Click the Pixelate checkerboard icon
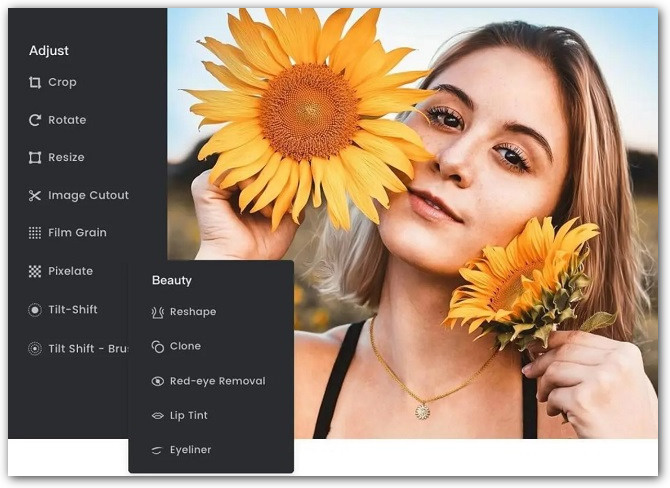670x488 pixels. coord(35,271)
